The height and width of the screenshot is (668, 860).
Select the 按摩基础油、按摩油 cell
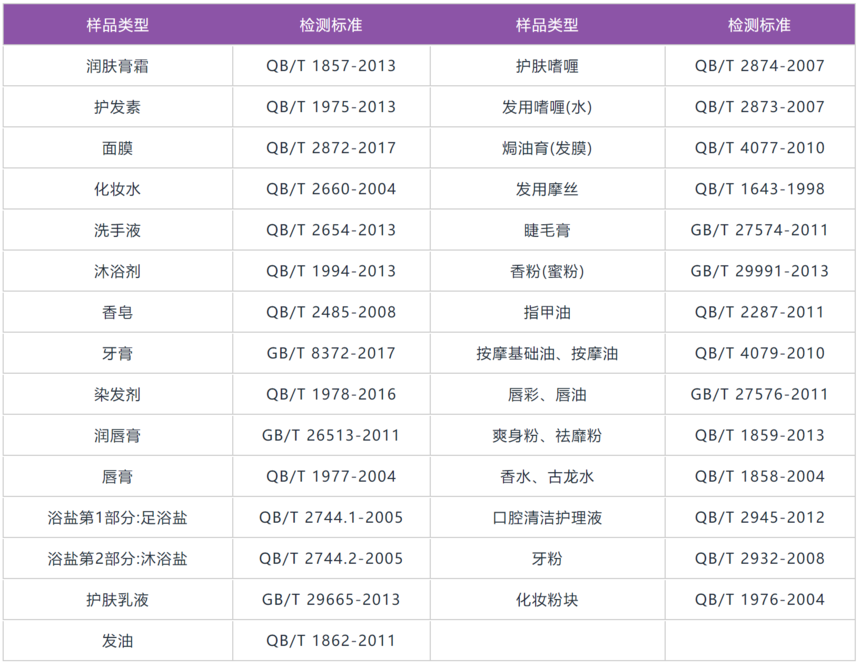[x=547, y=353]
